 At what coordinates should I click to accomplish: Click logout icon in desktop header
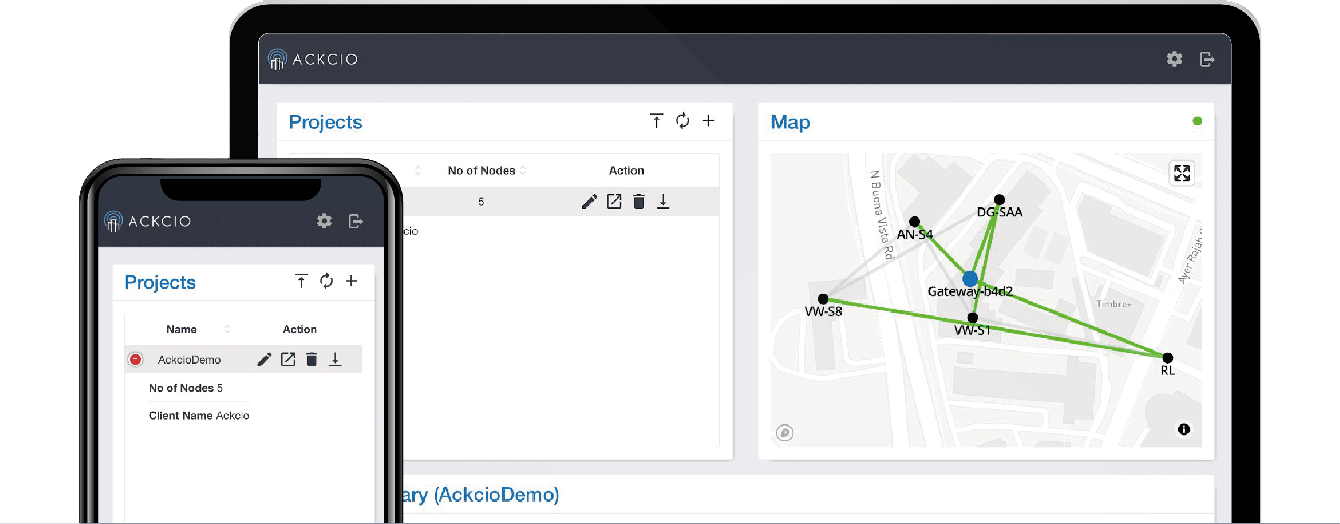pyautogui.click(x=1207, y=59)
